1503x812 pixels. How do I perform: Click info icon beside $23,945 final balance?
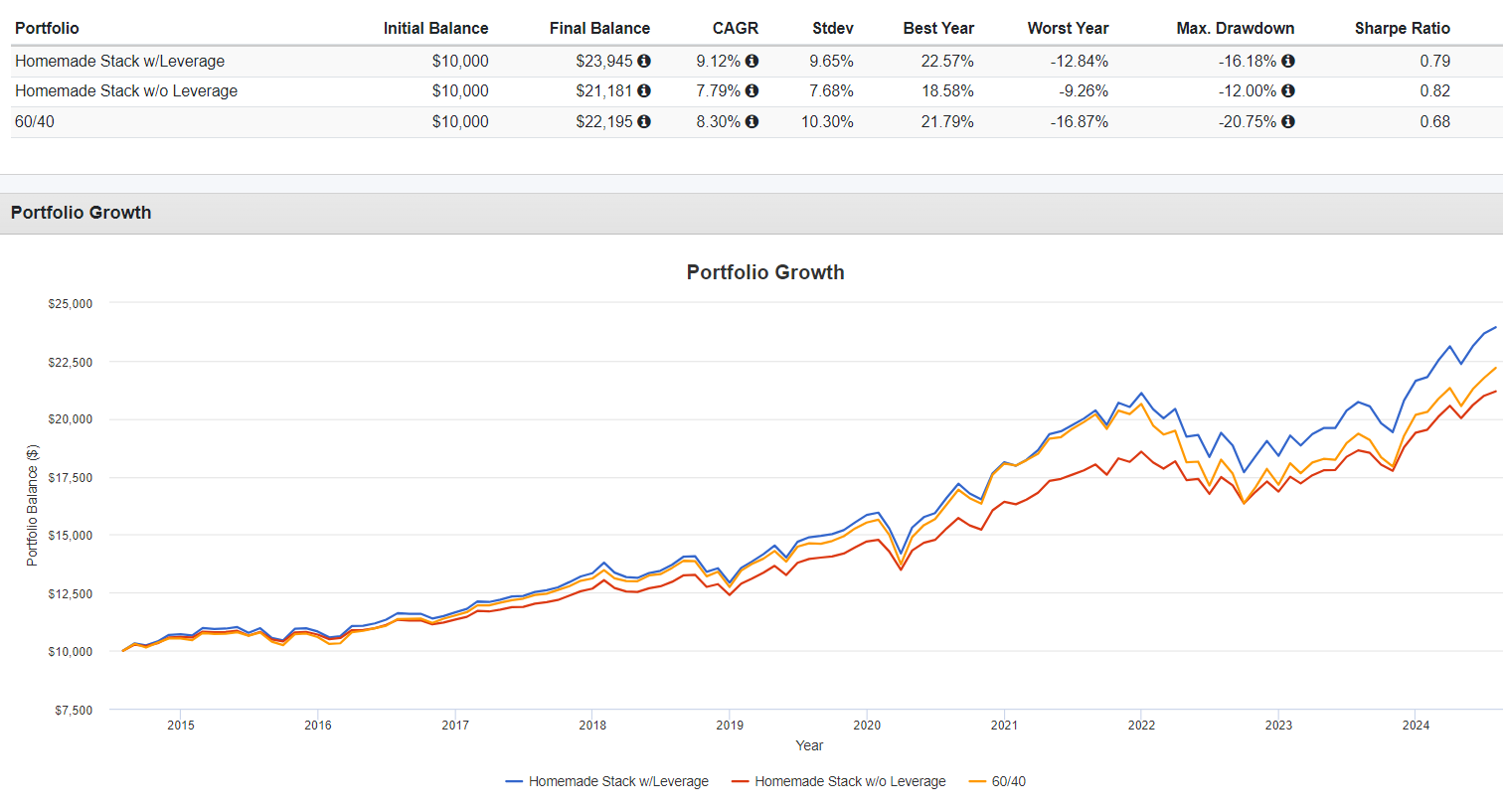tap(644, 61)
